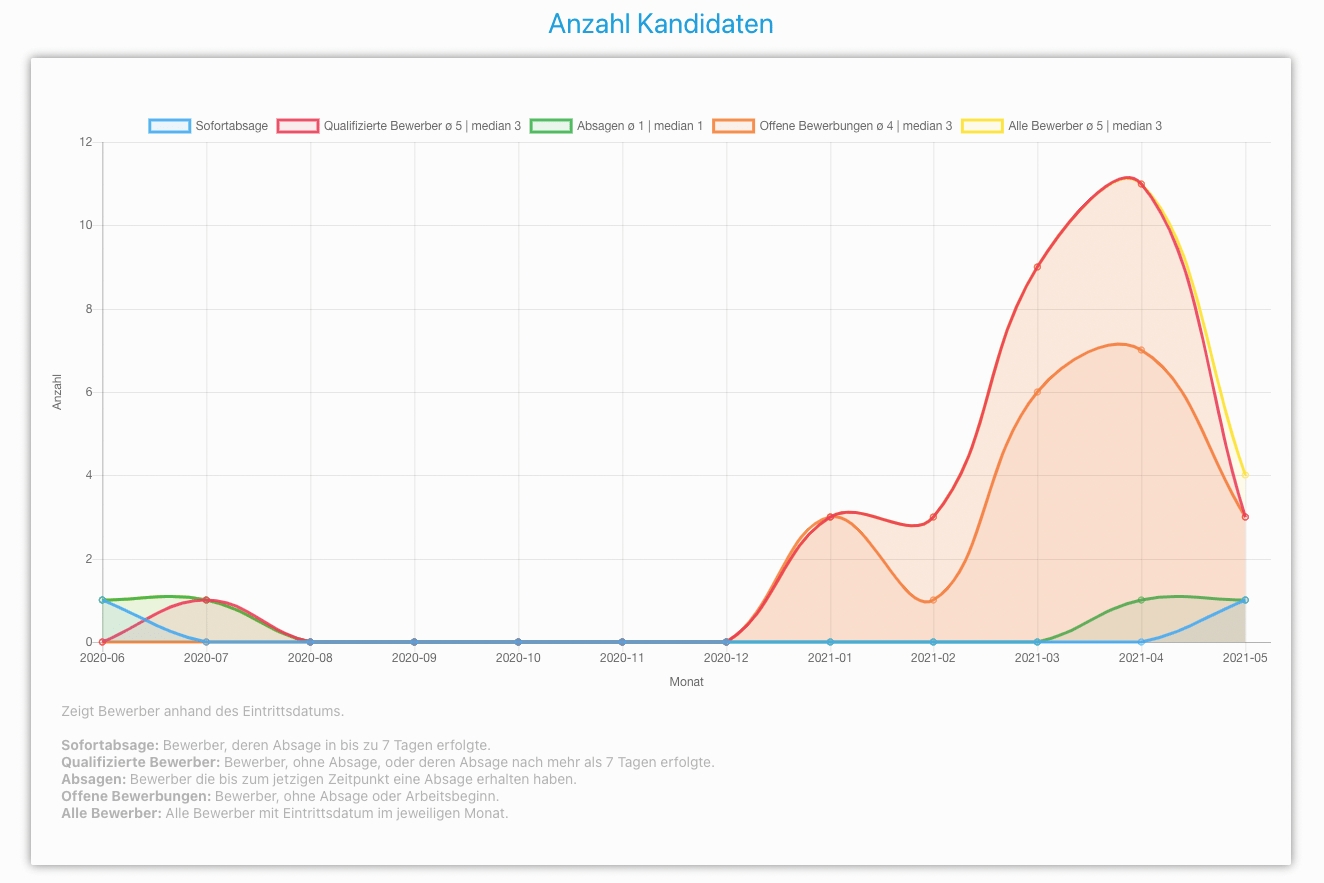Image resolution: width=1324 pixels, height=883 pixels.
Task: Click the orange data point at 2021-04
Action: coord(1141,350)
